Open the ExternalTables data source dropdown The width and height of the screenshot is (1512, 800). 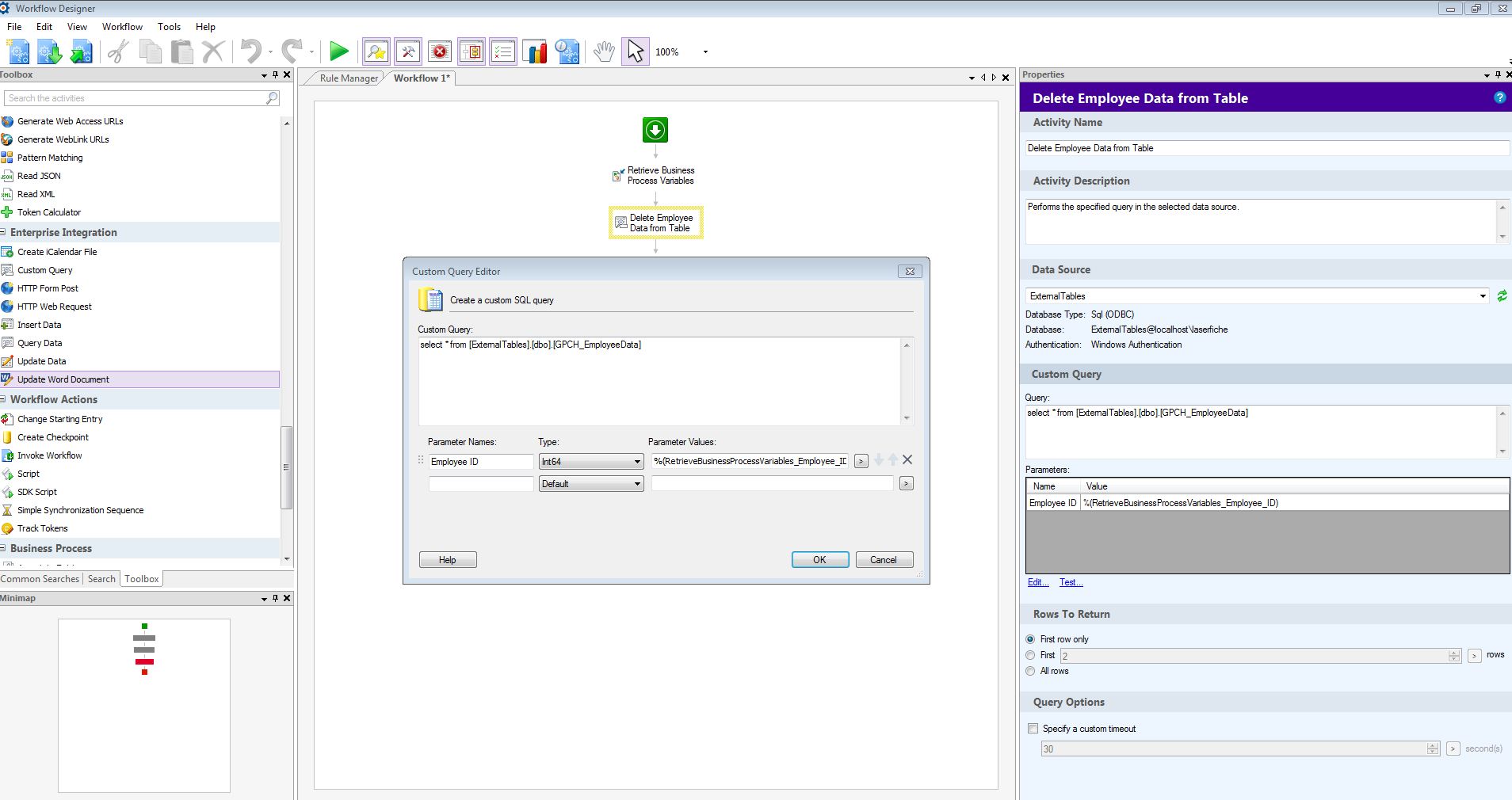pyautogui.click(x=1257, y=296)
